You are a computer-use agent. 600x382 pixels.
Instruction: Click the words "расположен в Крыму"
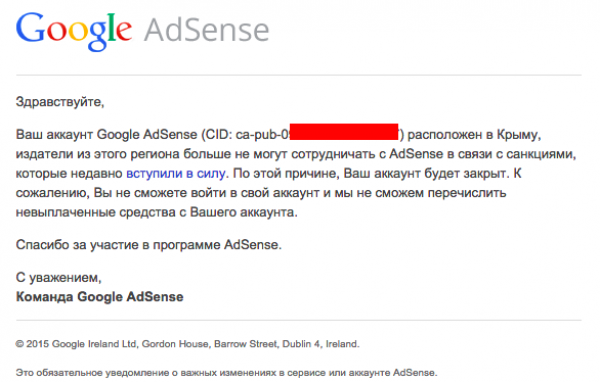pyautogui.click(x=472, y=135)
